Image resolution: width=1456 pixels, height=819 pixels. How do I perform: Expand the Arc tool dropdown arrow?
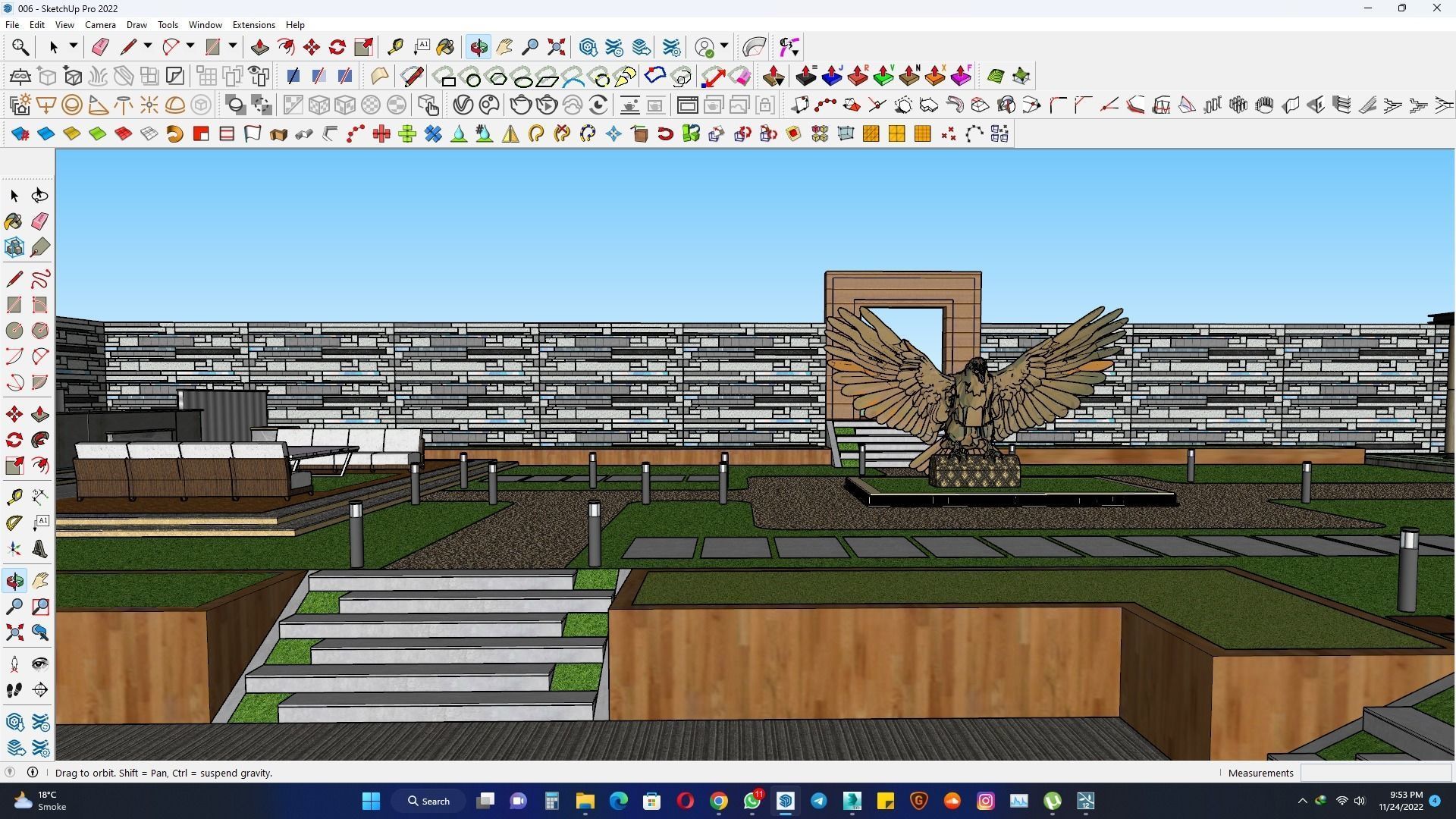click(190, 46)
